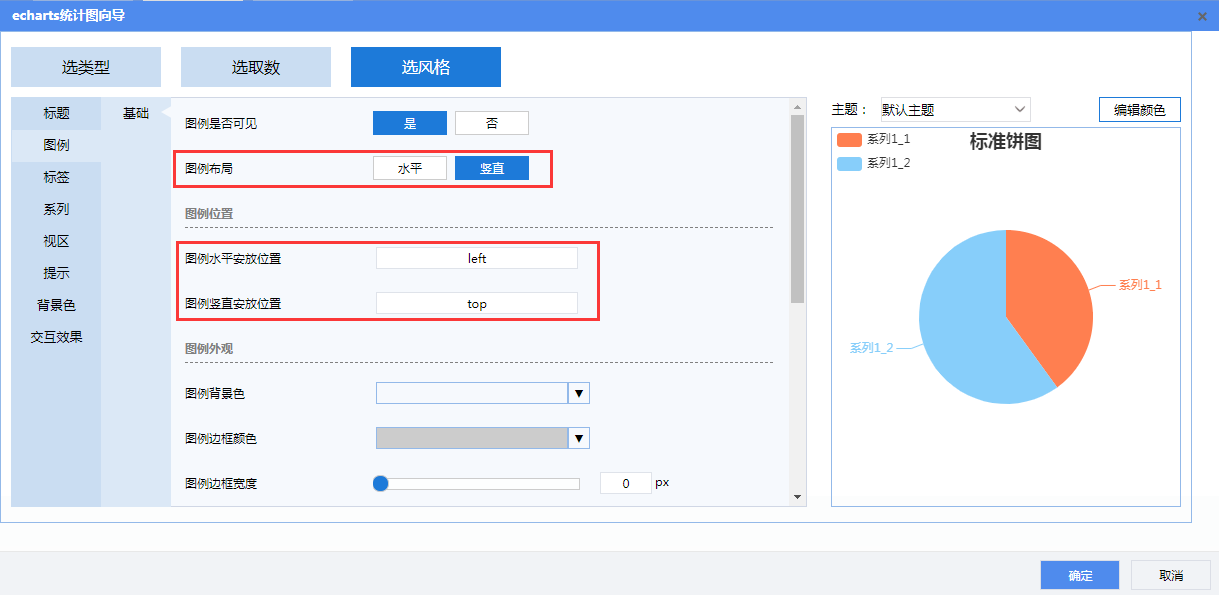Click the legend border width slider handle
1219x595 pixels.
[380, 484]
